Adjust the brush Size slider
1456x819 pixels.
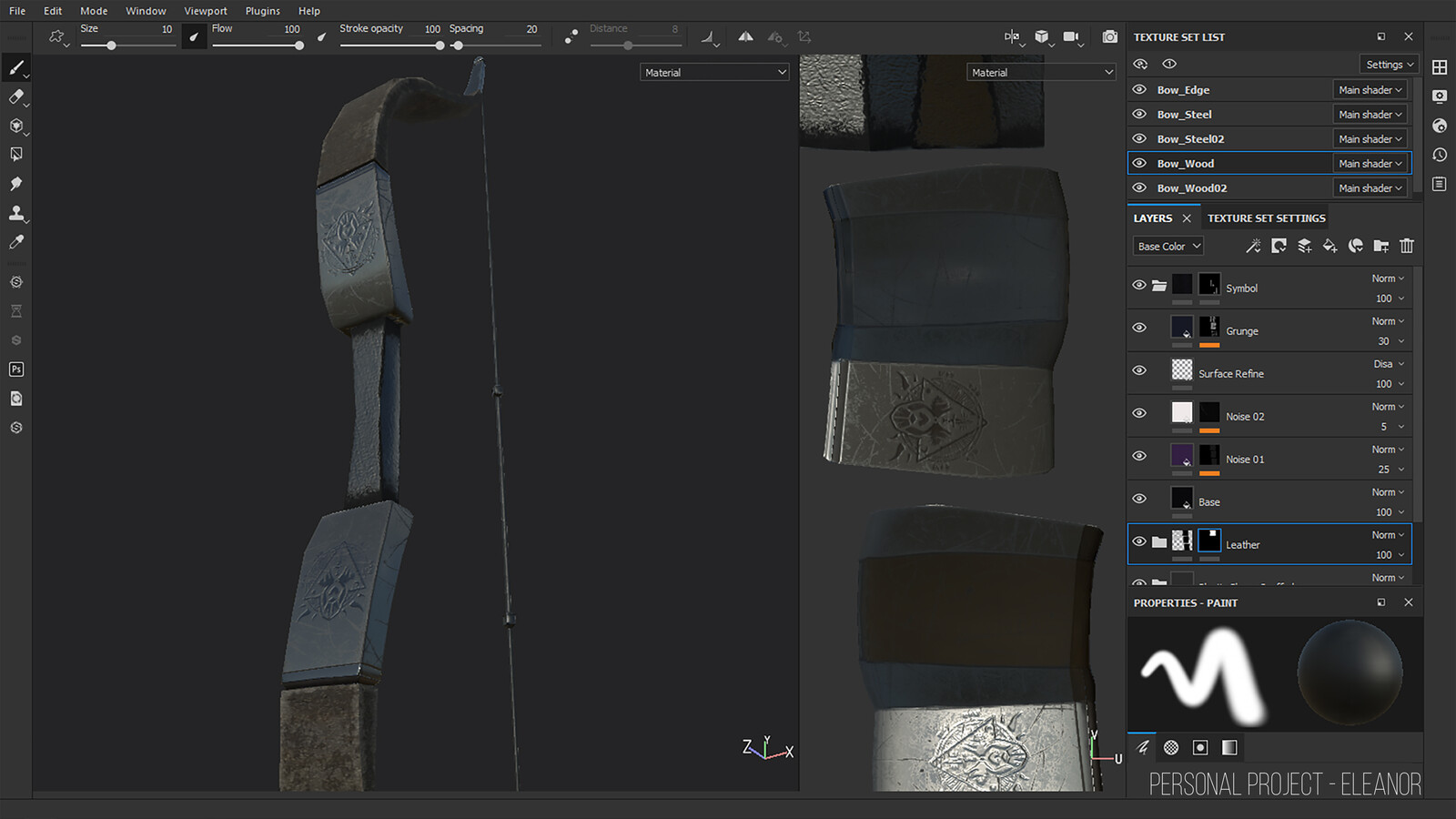pos(111,45)
